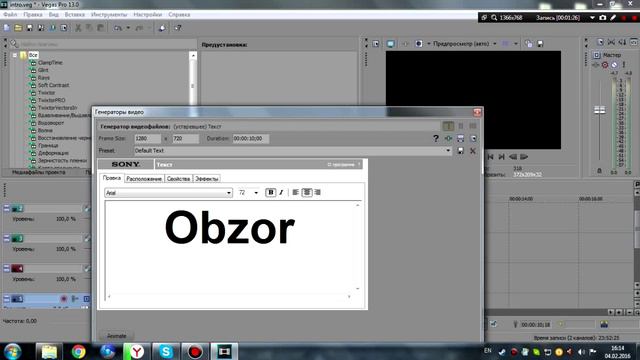Open the Правка menu

coord(33,15)
